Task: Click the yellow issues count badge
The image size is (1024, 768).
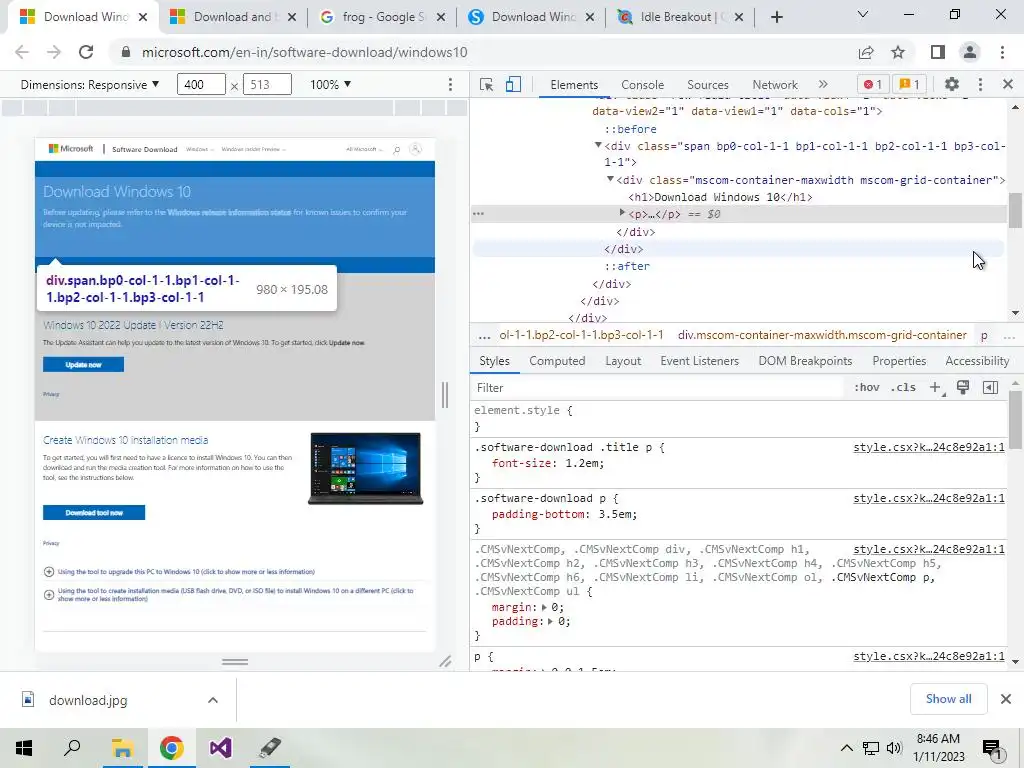Action: click(910, 84)
